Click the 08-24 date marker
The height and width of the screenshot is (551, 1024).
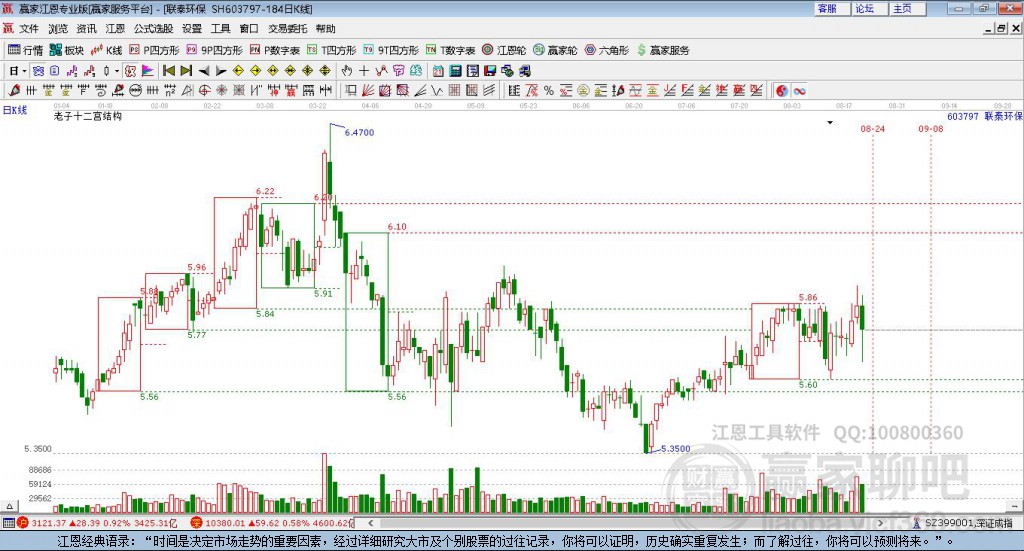pos(872,129)
